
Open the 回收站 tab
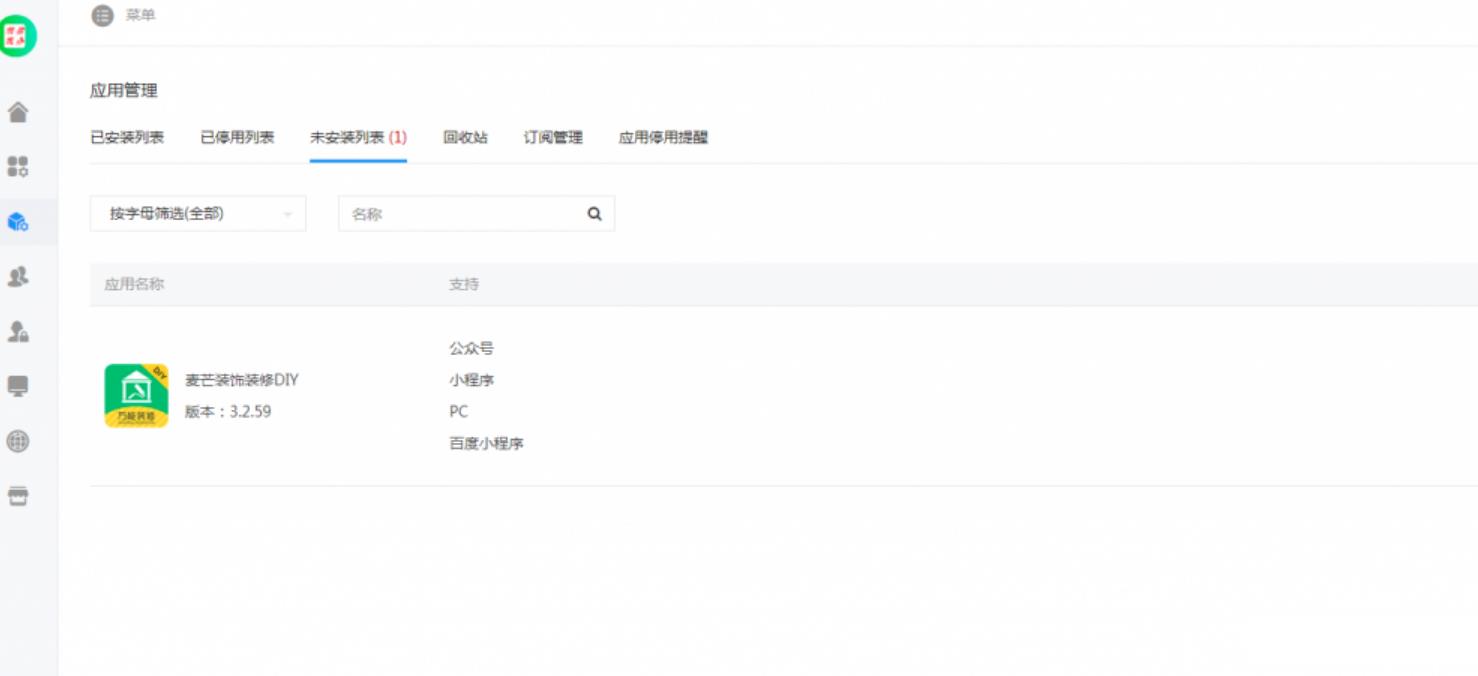point(465,138)
